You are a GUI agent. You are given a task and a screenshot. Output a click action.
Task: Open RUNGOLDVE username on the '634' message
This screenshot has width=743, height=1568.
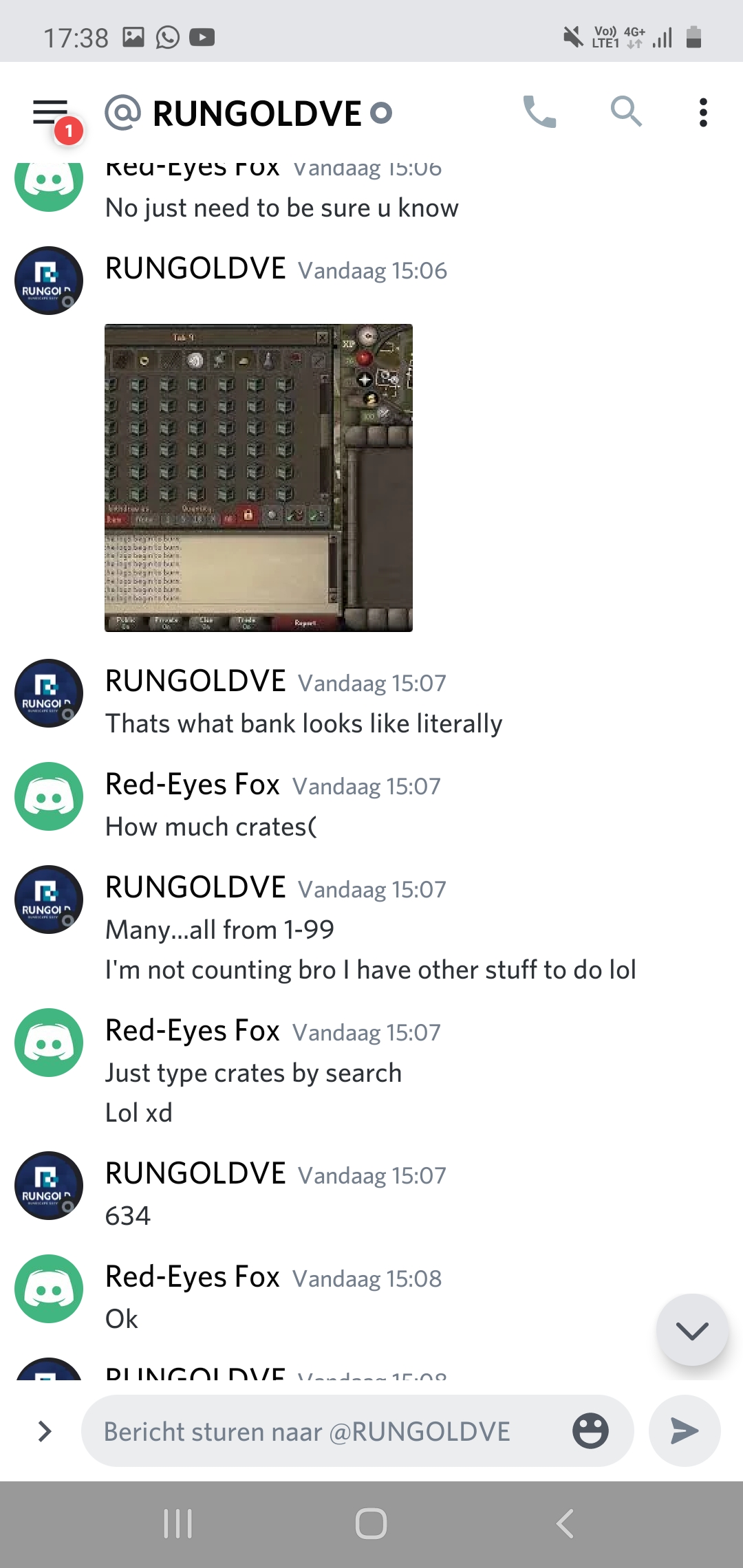195,1173
